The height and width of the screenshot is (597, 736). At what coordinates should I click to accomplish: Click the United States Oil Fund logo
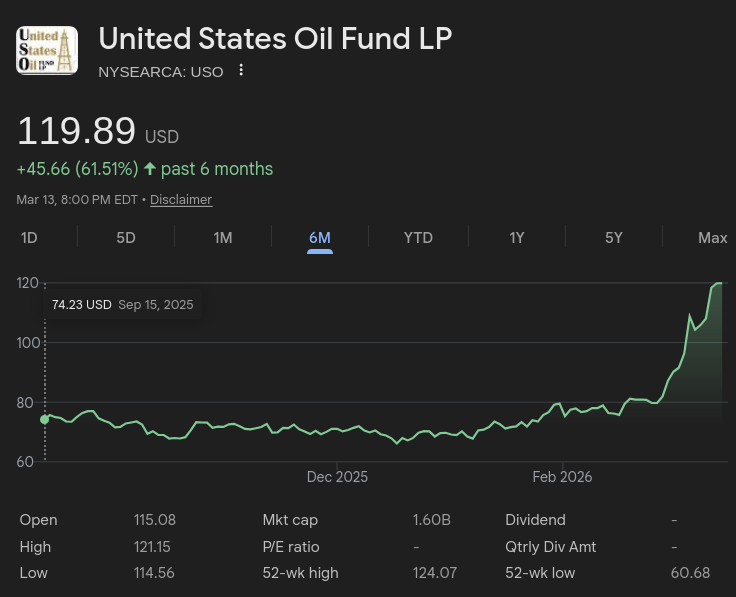click(x=47, y=50)
